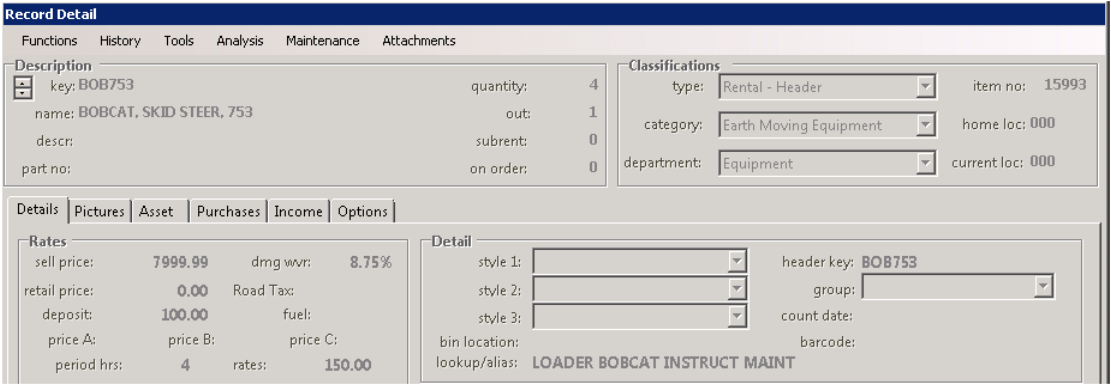Viewport: 1111px width, 385px height.
Task: Click the subrent value 0
Action: coord(594,140)
